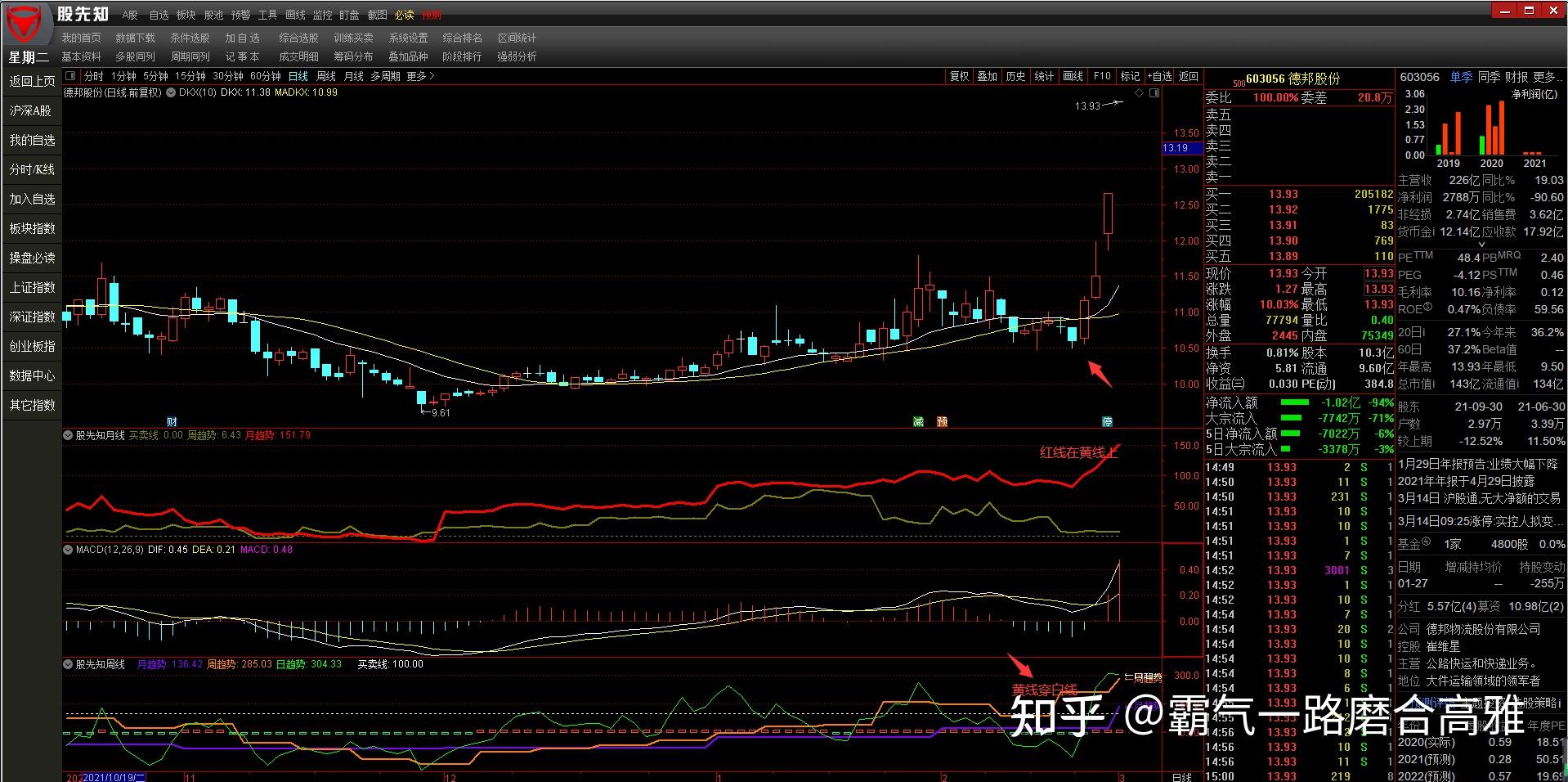This screenshot has height=782, width=1568.
Task: Expand the financial data chevron below 货币金
Action: pyautogui.click(x=1481, y=244)
